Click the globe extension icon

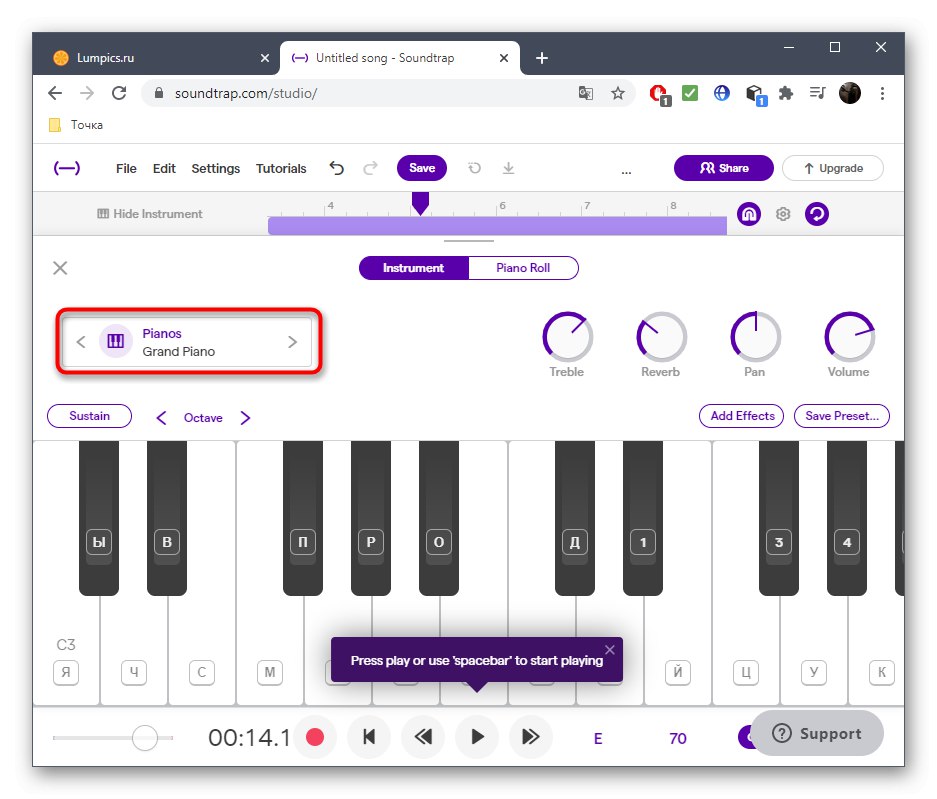point(722,93)
